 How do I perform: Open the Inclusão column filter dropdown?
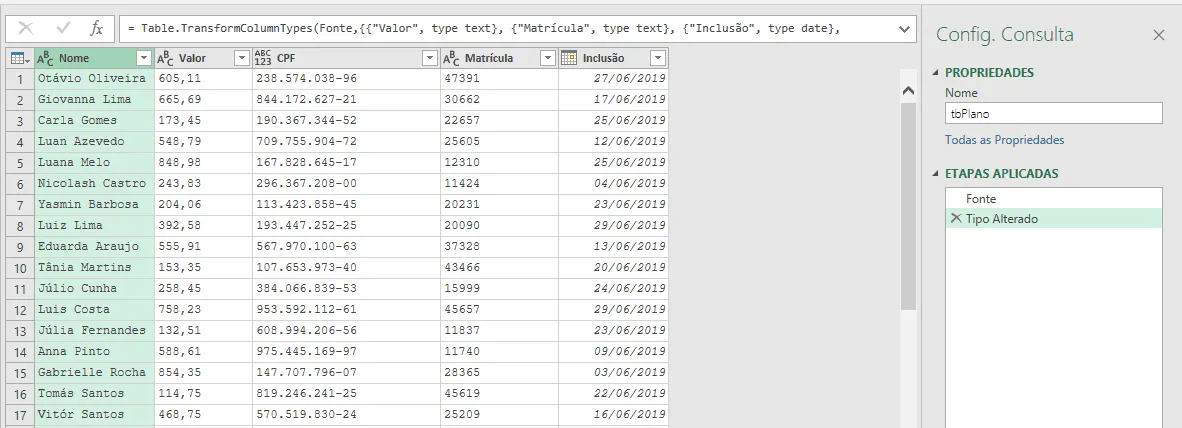pyautogui.click(x=657, y=58)
